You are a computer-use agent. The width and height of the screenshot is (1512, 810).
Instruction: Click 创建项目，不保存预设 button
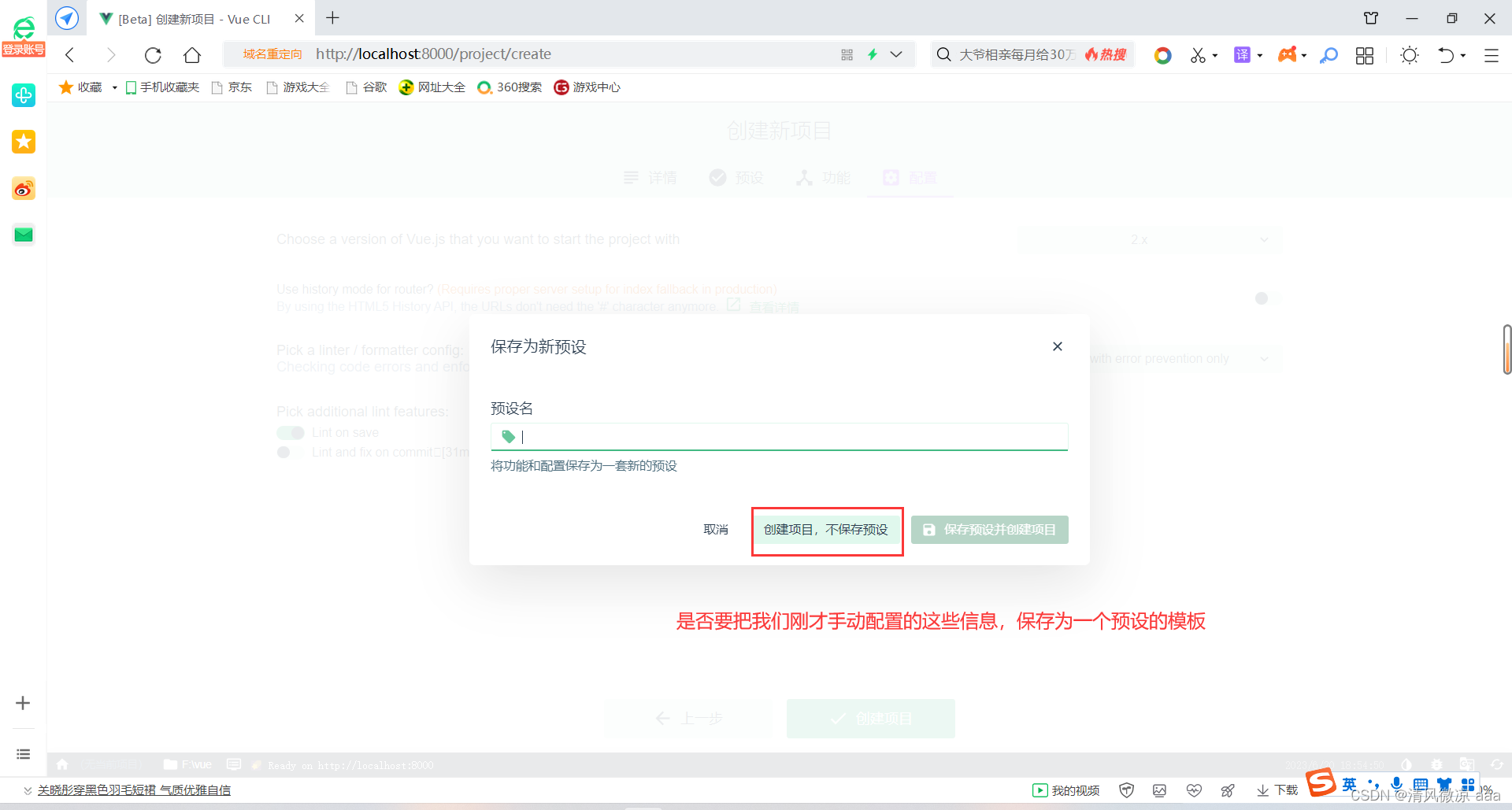(826, 530)
